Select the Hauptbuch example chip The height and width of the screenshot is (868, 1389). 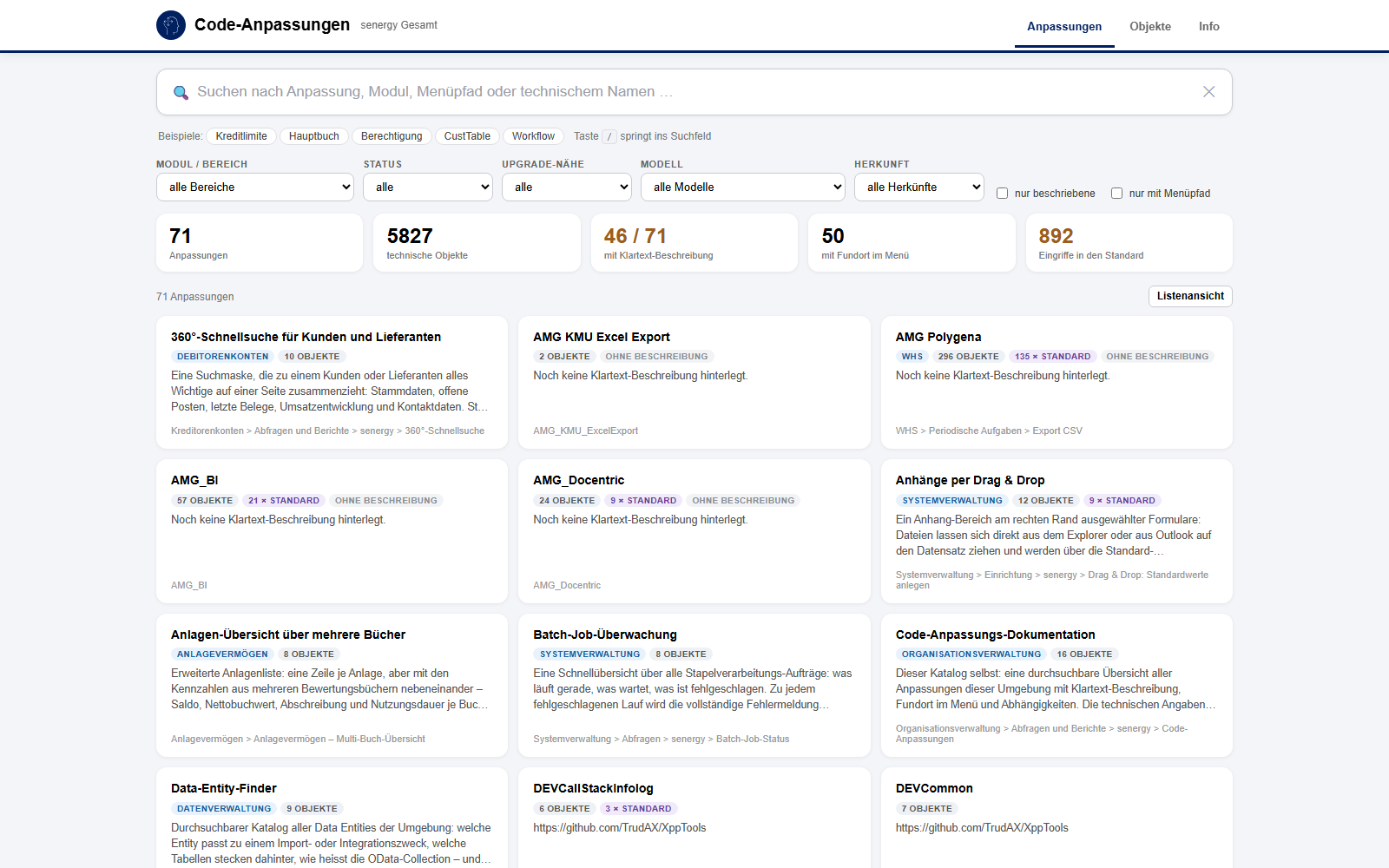coord(314,136)
